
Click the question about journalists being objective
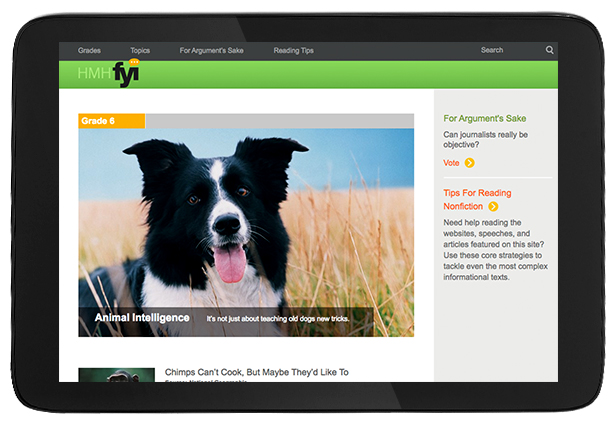point(485,139)
